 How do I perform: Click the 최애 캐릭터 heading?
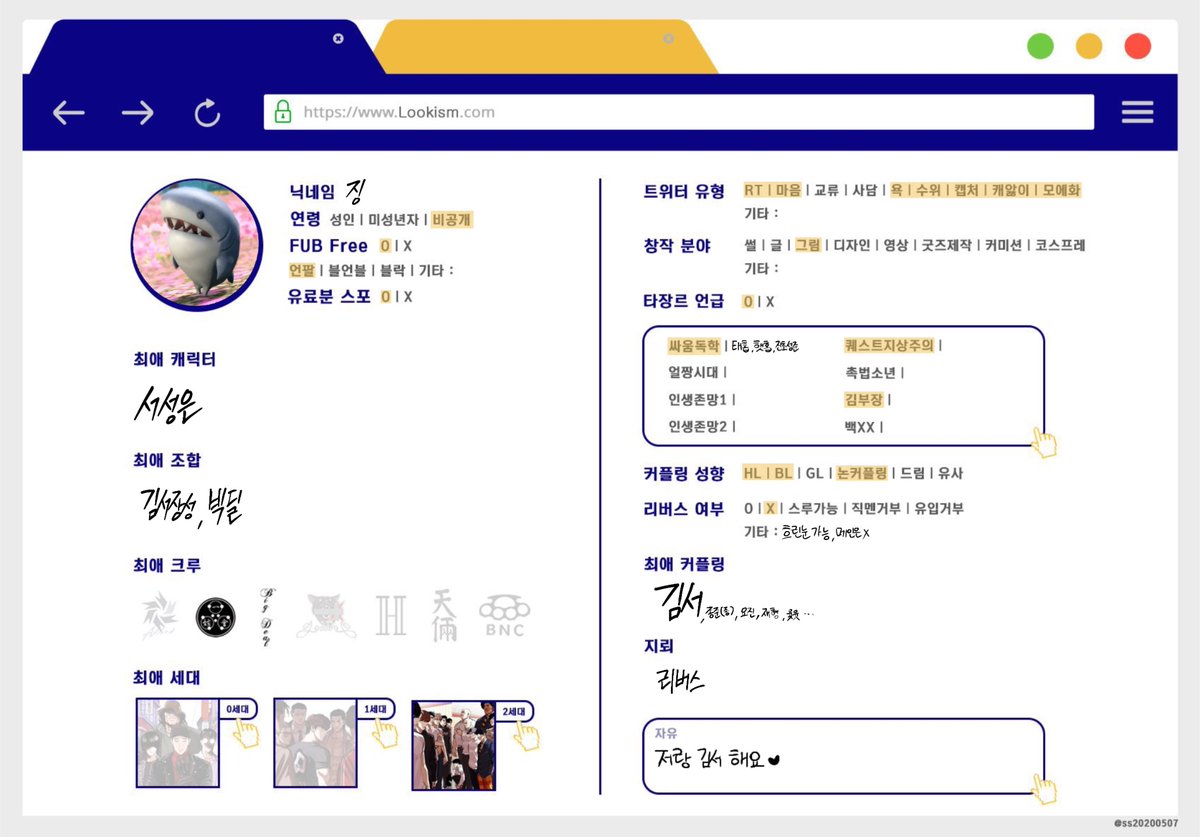pyautogui.click(x=174, y=360)
